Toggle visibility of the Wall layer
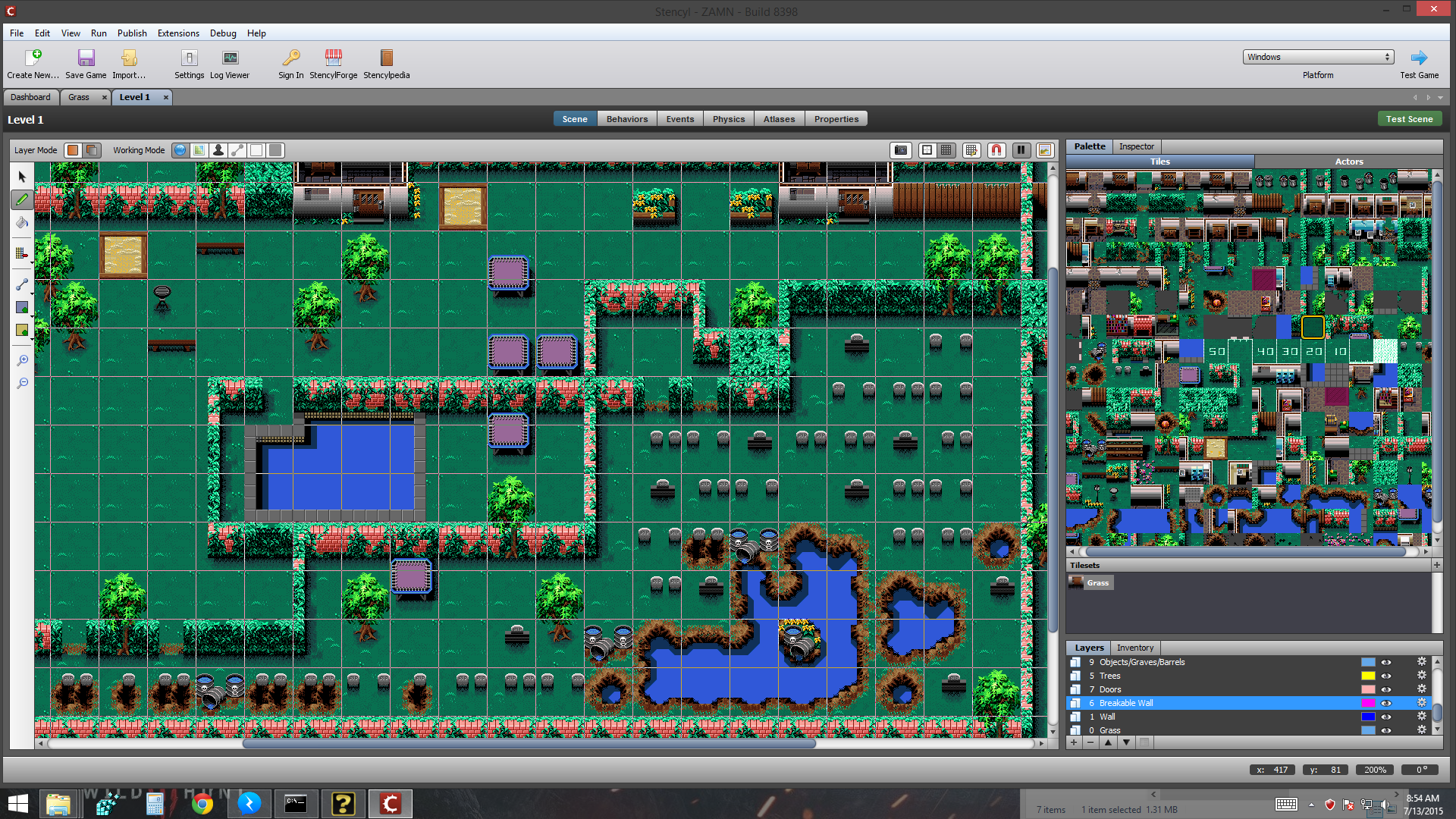Image resolution: width=1456 pixels, height=819 pixels. [1385, 717]
